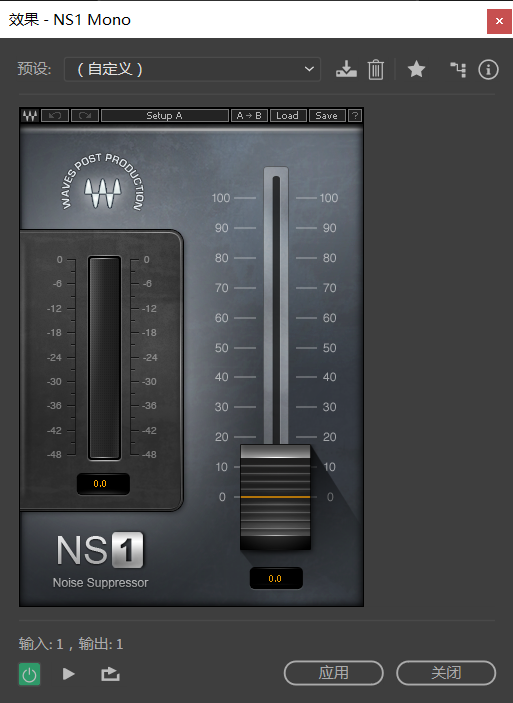
Task: Click the NS1 Noise Suppressor logo
Action: (x=100, y=560)
